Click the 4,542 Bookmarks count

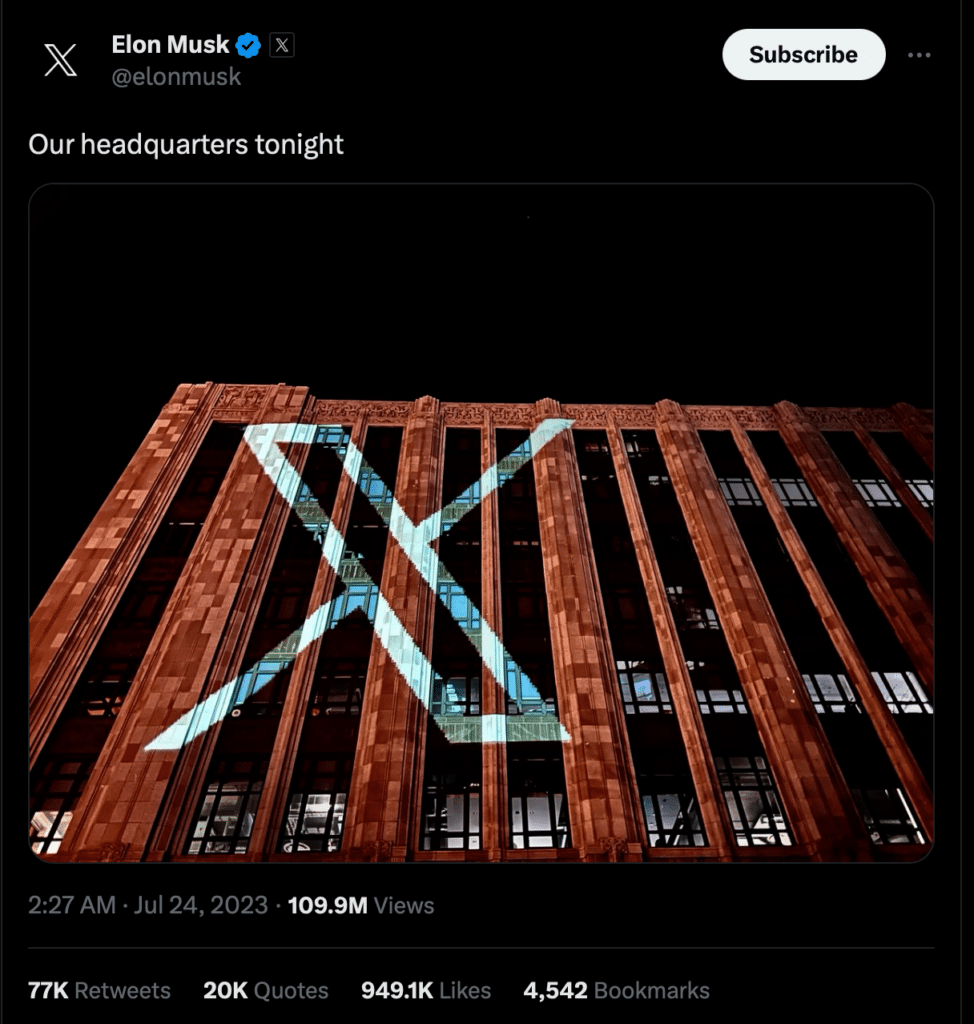pyautogui.click(x=616, y=990)
